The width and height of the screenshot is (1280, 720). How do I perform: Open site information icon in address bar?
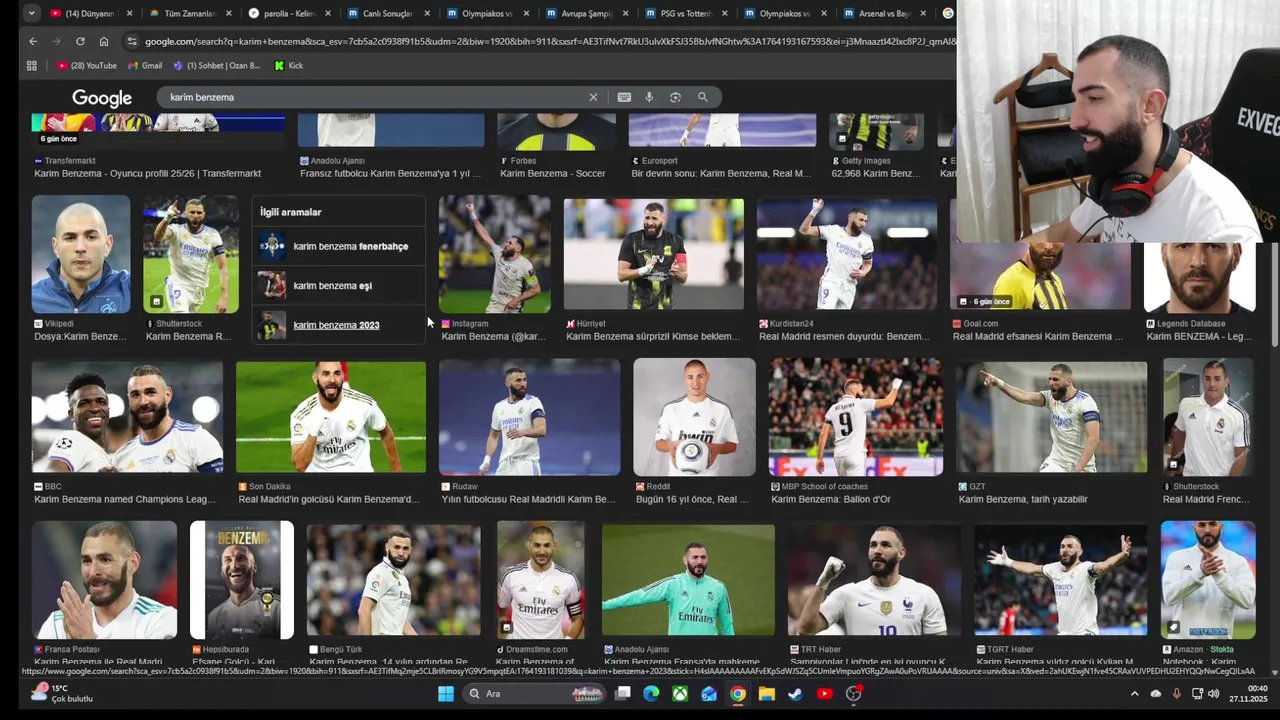pyautogui.click(x=131, y=41)
